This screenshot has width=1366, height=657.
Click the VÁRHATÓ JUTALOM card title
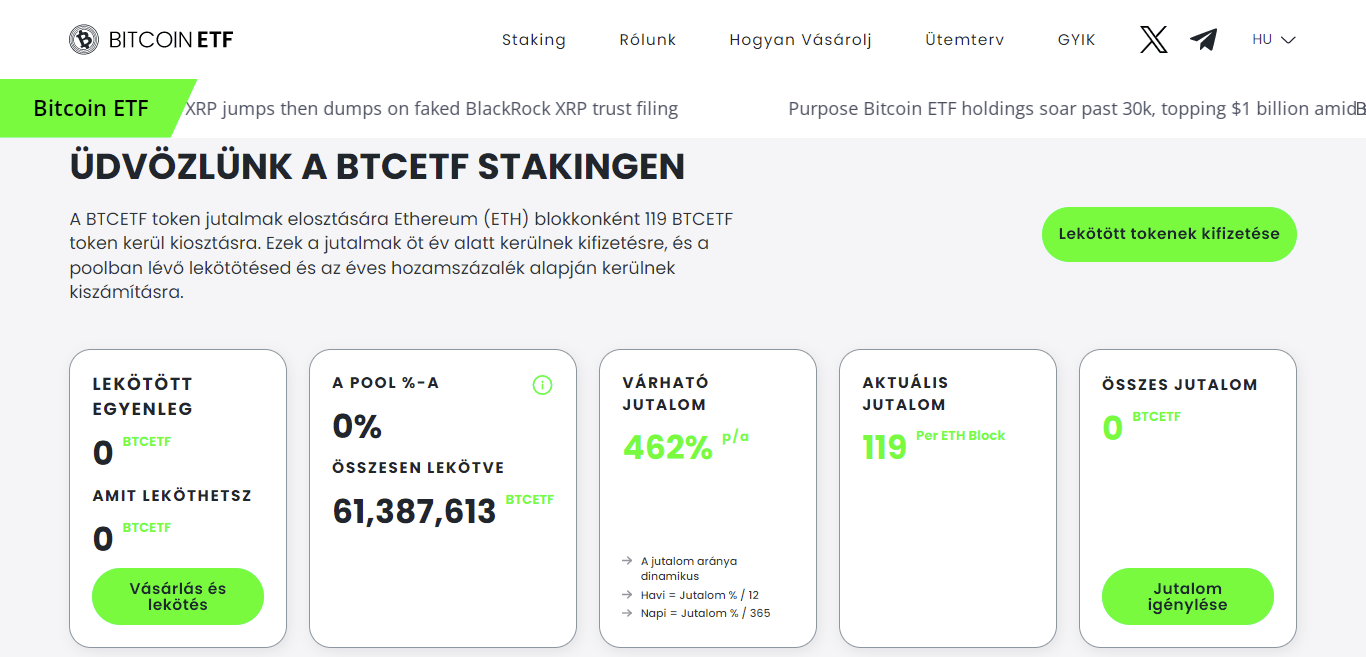[x=665, y=394]
